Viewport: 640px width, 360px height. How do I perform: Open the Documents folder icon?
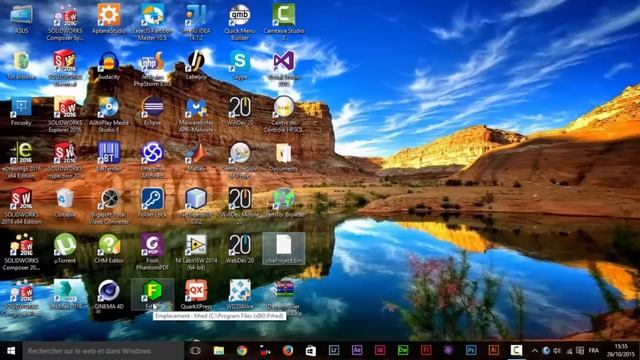click(x=284, y=157)
